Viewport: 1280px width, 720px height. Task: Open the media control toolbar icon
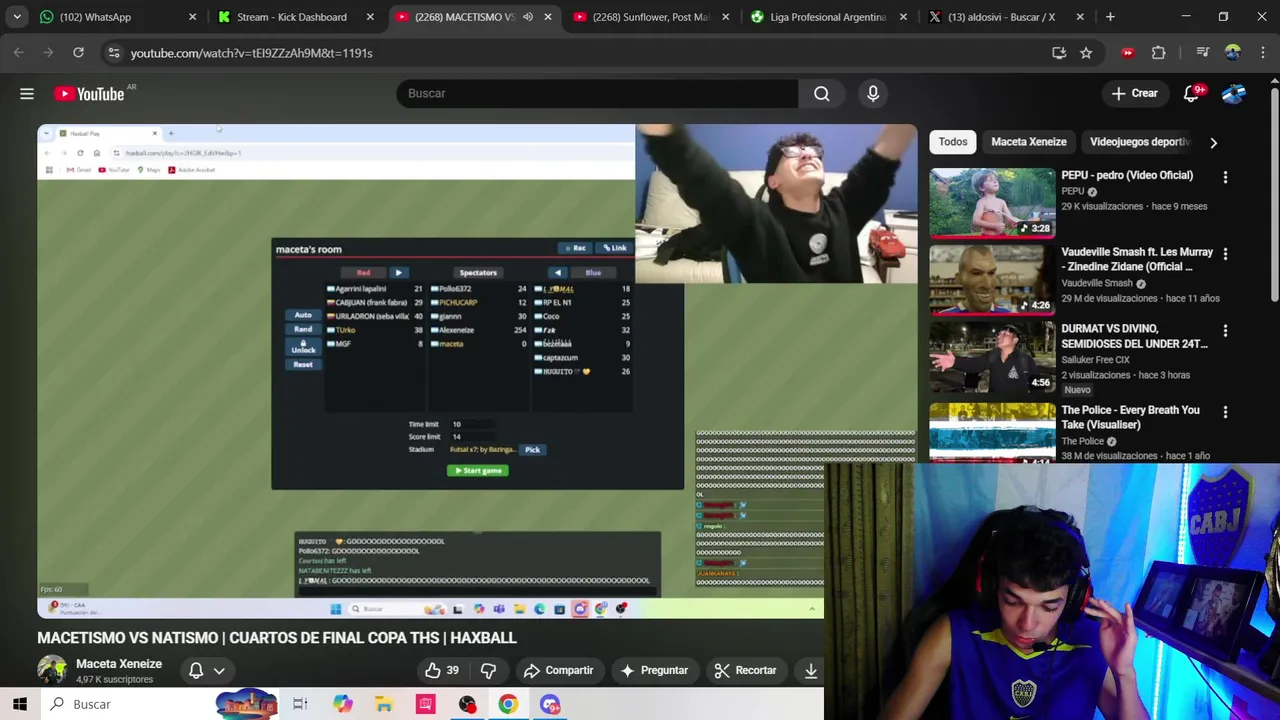pyautogui.click(x=1203, y=53)
